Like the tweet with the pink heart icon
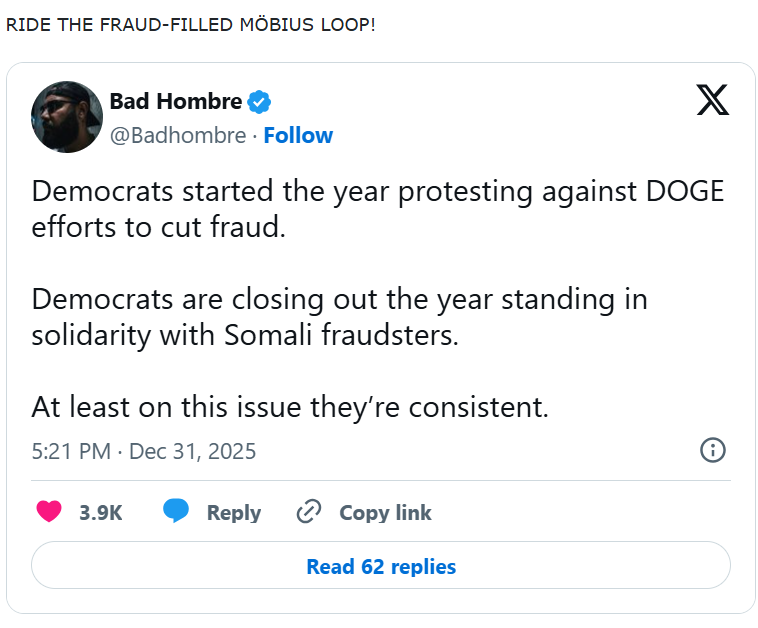The image size is (758, 628). coord(48,512)
